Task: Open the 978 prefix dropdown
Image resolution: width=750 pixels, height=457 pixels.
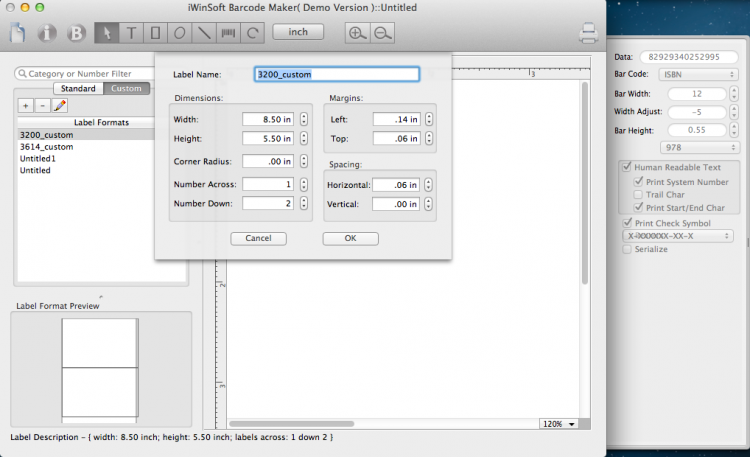Action: point(699,147)
